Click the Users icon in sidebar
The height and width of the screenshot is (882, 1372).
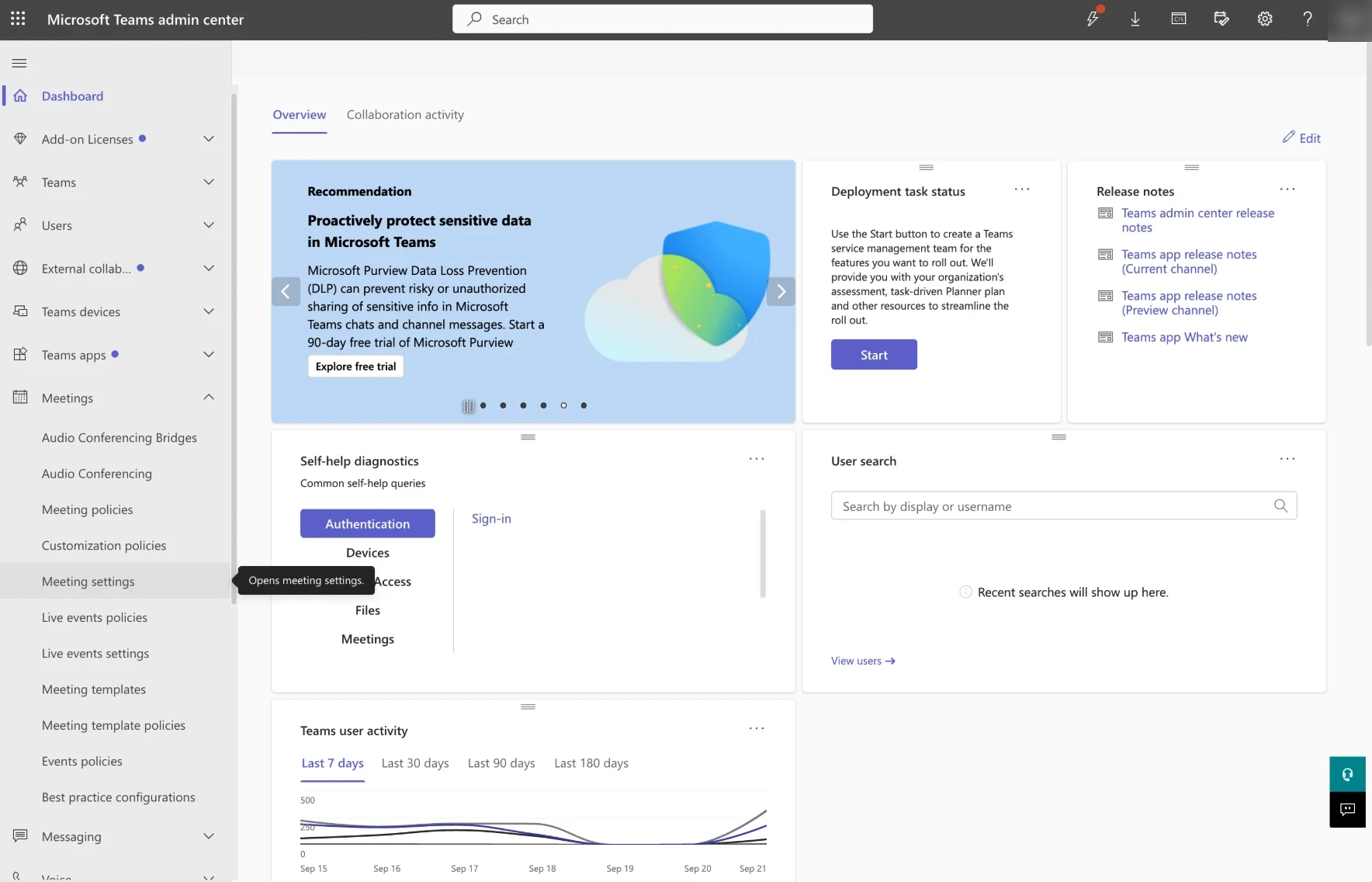pyautogui.click(x=20, y=225)
